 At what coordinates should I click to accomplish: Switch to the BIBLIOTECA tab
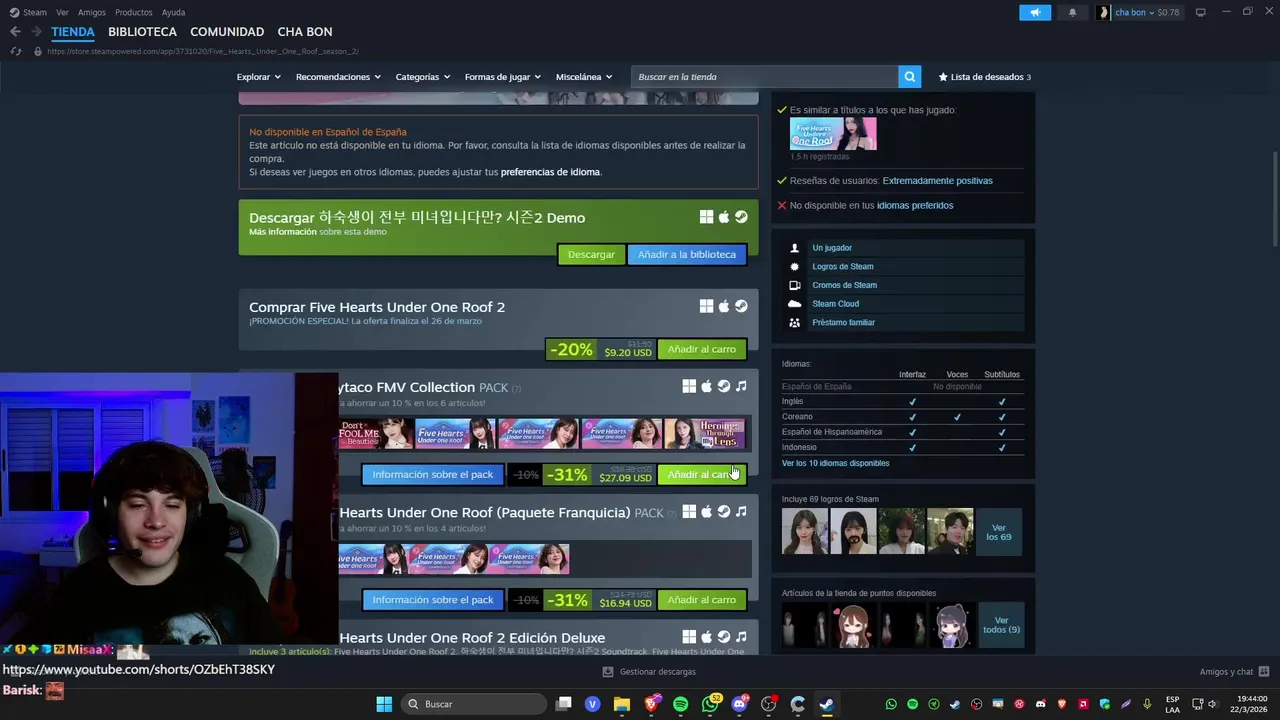pos(142,32)
